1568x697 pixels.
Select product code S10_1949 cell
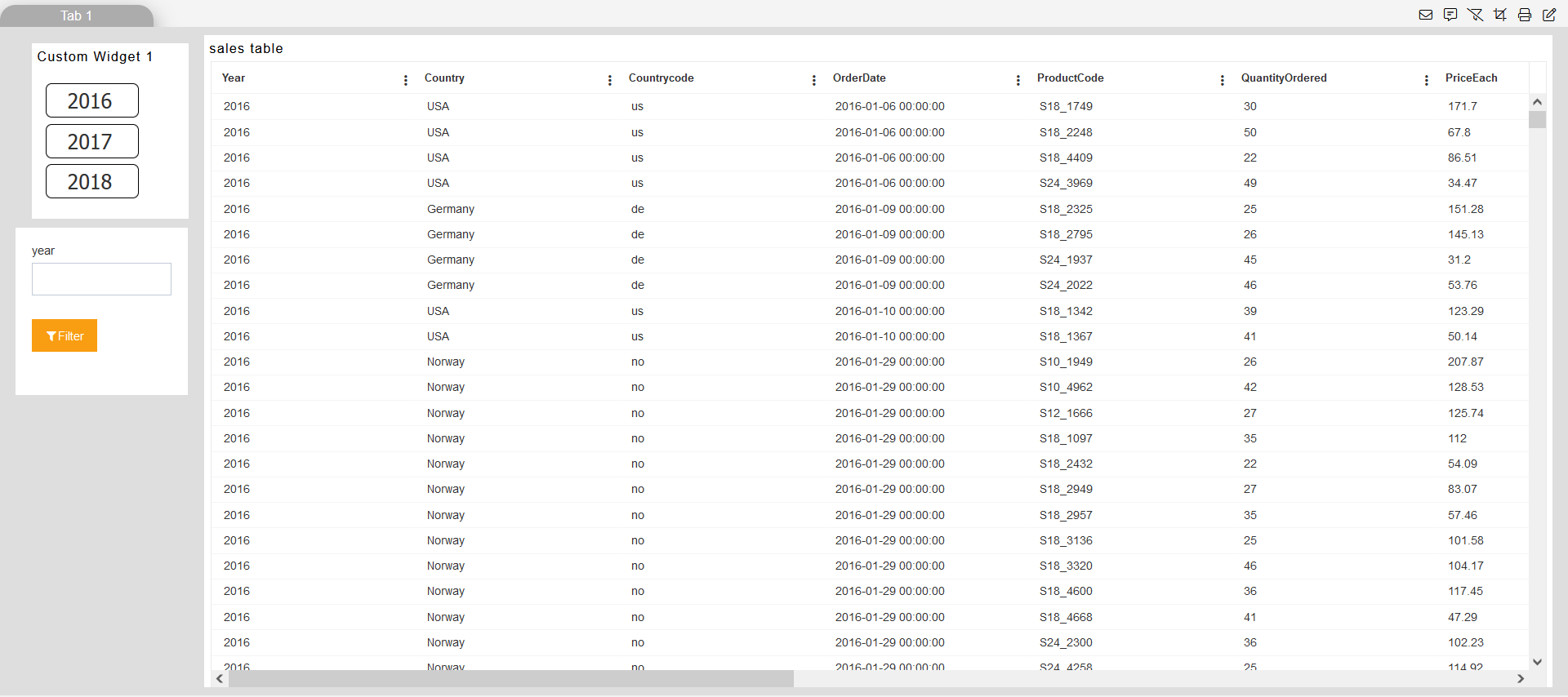[x=1066, y=362]
